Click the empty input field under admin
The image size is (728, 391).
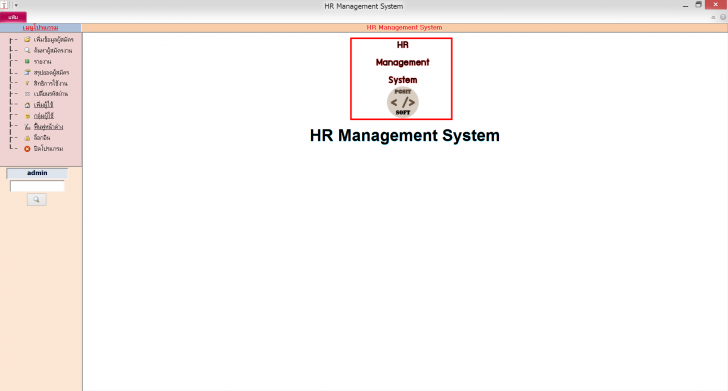point(37,186)
